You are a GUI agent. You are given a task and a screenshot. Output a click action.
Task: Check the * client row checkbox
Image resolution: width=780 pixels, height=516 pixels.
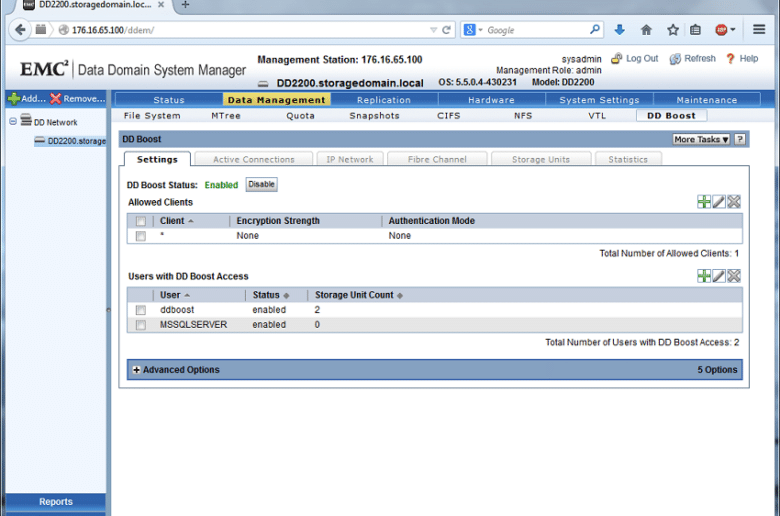point(141,236)
